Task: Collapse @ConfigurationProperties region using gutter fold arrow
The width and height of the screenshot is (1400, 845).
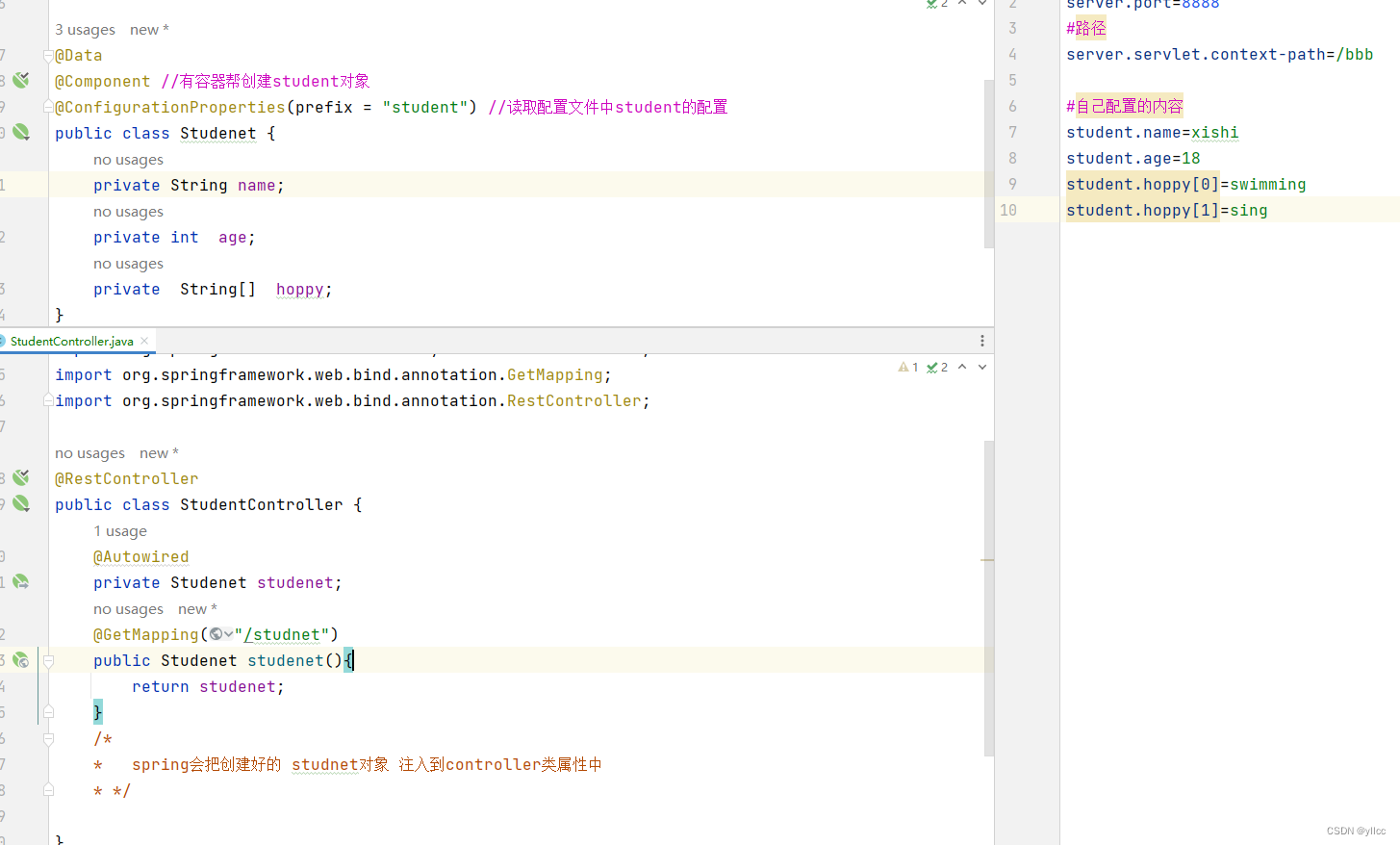Action: [47, 106]
